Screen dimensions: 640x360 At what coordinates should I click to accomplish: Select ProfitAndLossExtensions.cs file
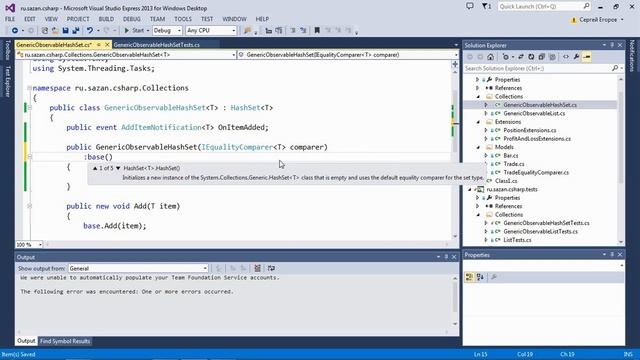537,139
